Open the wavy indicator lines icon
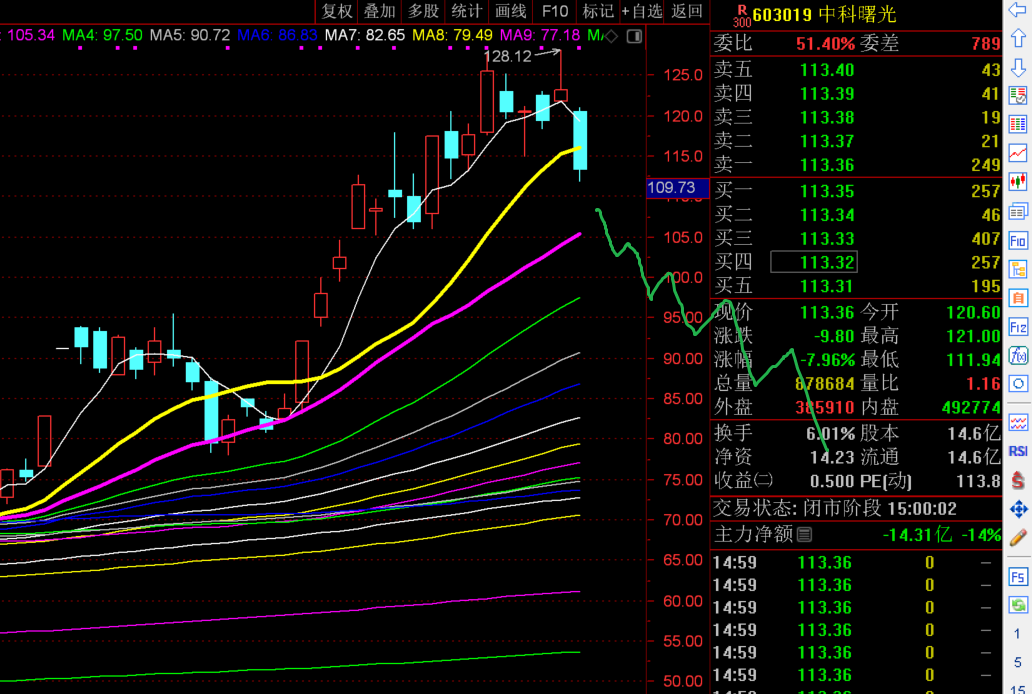 [x=1018, y=422]
